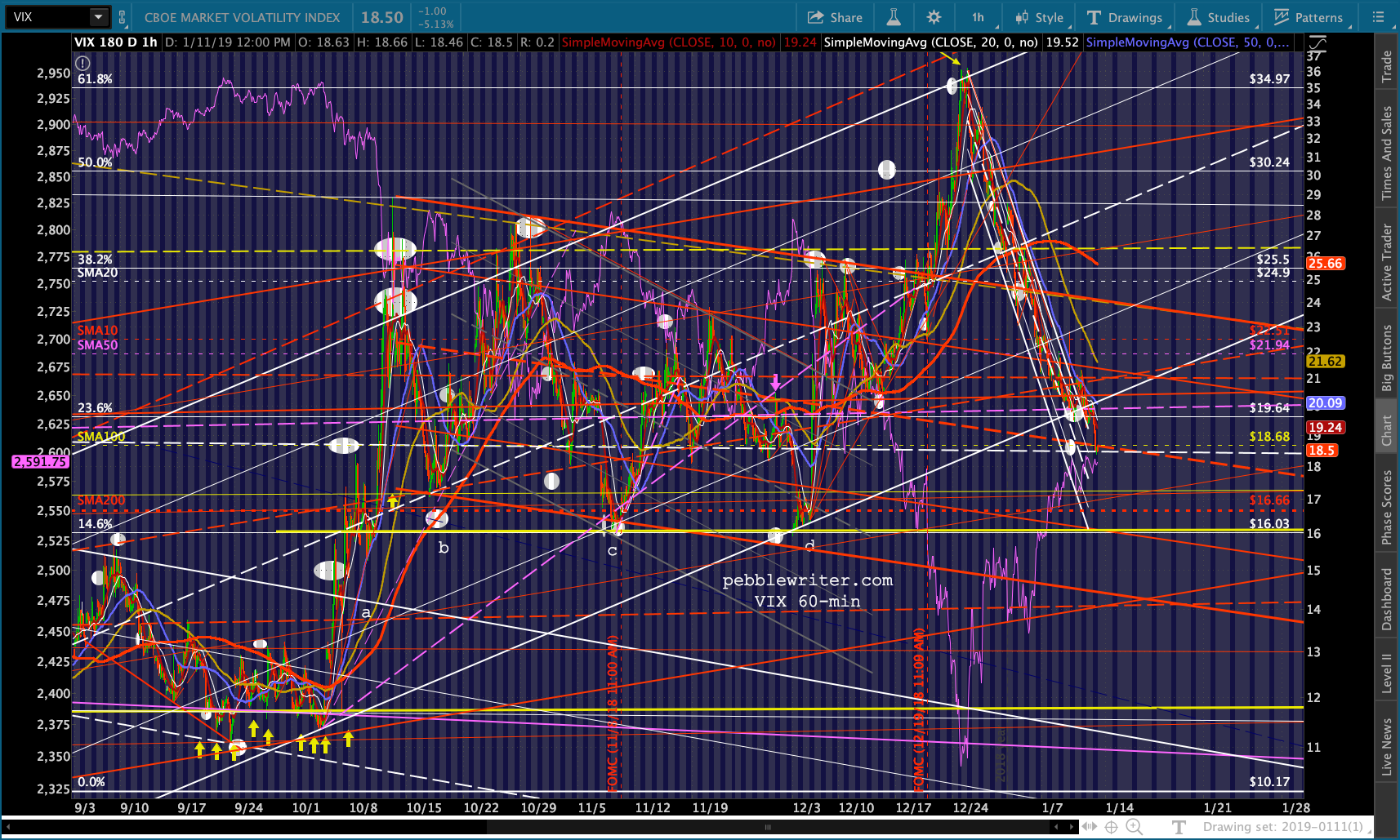Click the zoom magnifier icon below chart

click(x=1135, y=827)
